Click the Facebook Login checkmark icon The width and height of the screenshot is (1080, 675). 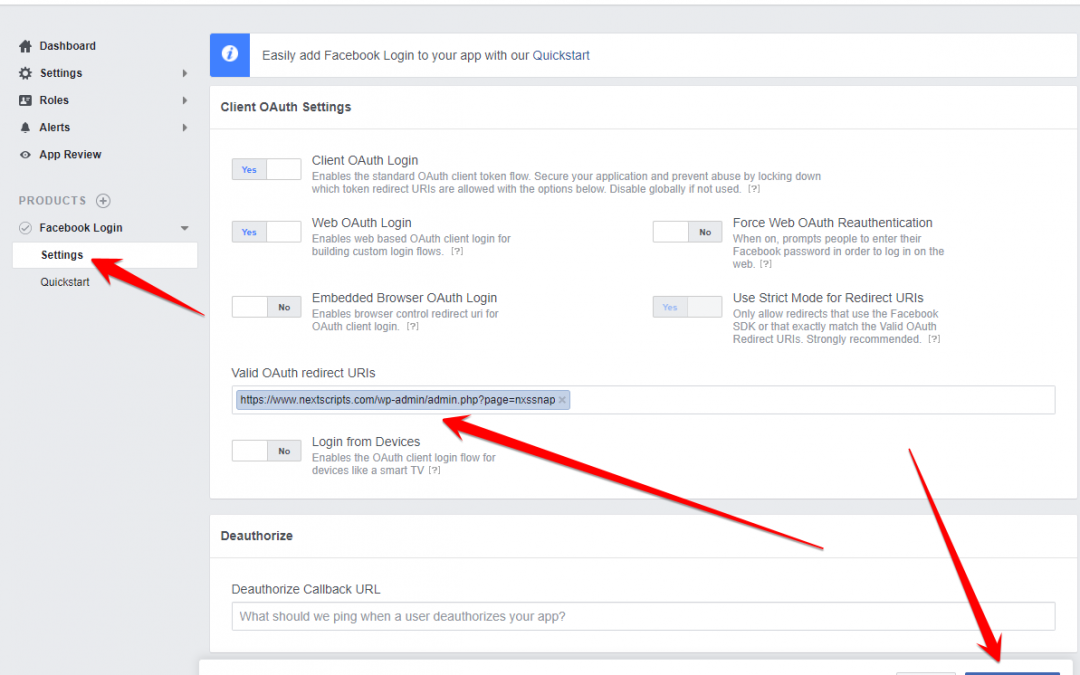(25, 228)
